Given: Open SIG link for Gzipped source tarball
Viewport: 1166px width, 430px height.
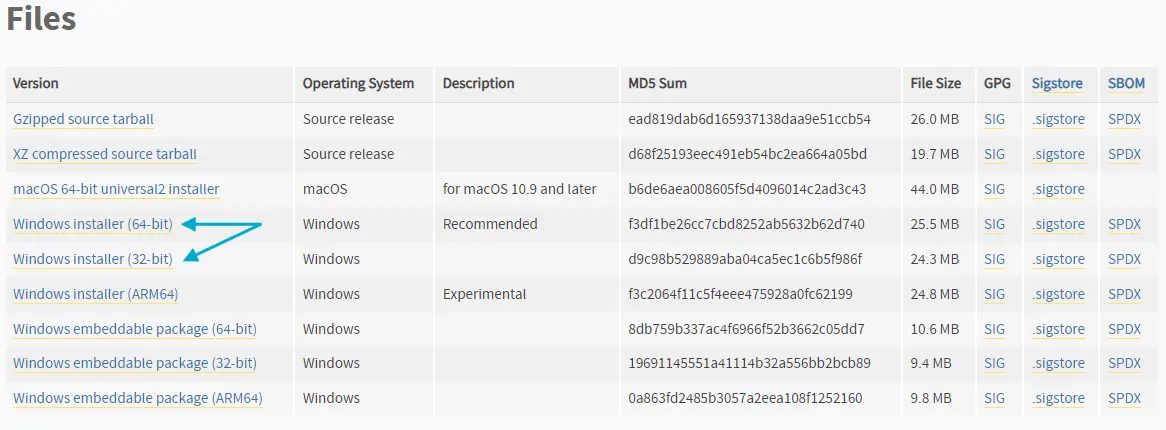Looking at the screenshot, I should [x=994, y=119].
